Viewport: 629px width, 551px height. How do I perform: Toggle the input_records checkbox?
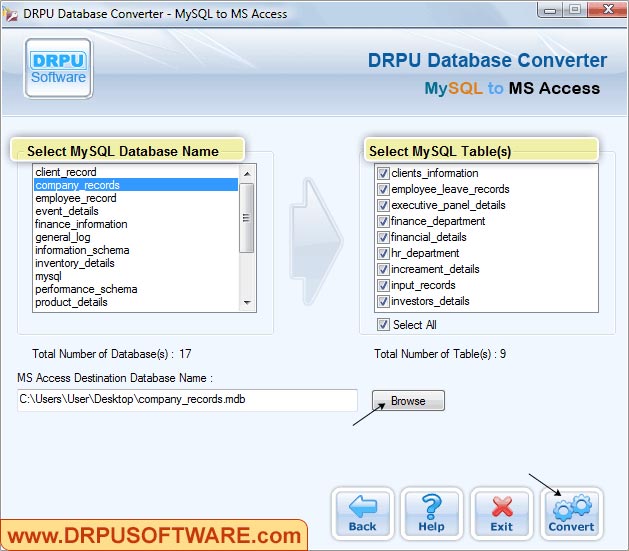[383, 285]
